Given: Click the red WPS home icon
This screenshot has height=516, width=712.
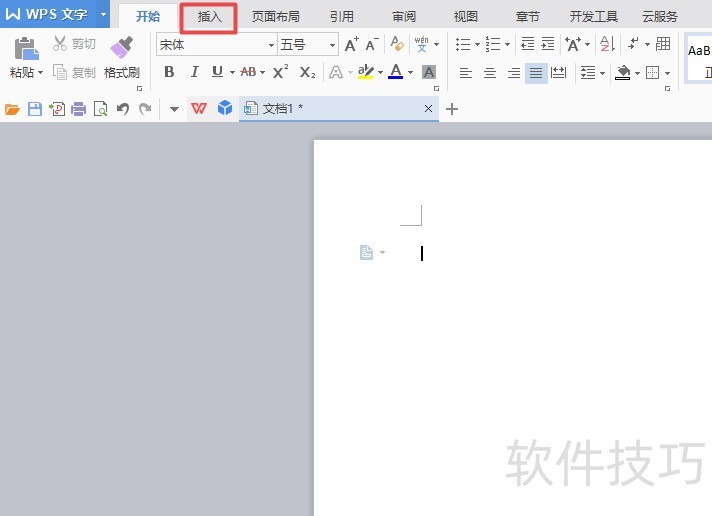Looking at the screenshot, I should coord(199,109).
